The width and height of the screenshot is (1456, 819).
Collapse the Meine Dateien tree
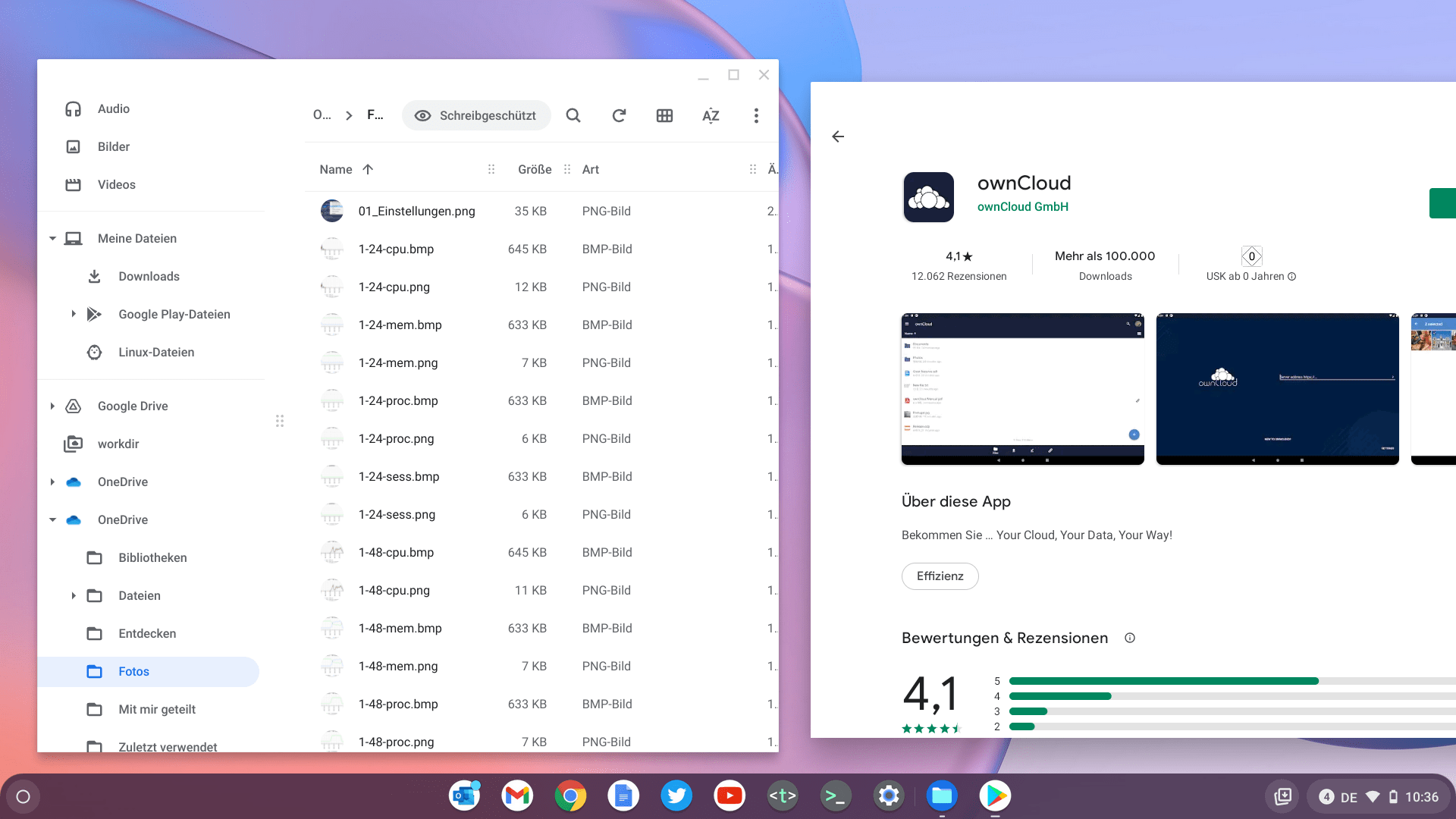[x=52, y=238]
